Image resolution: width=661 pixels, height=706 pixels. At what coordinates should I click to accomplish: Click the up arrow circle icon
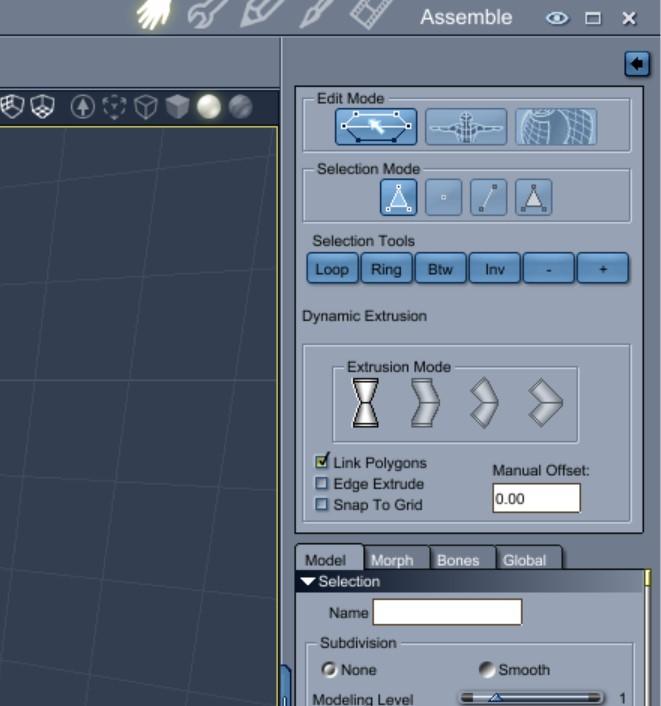(83, 107)
